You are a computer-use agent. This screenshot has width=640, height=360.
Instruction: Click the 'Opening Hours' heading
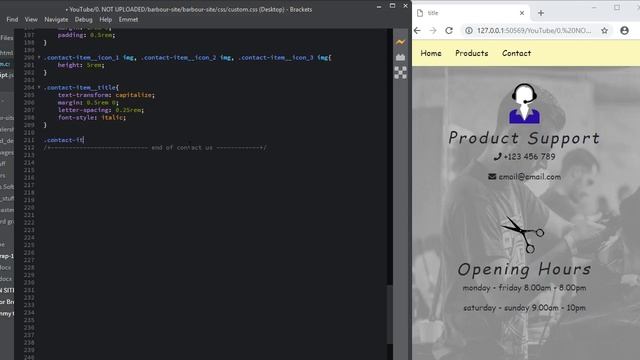pos(524,269)
